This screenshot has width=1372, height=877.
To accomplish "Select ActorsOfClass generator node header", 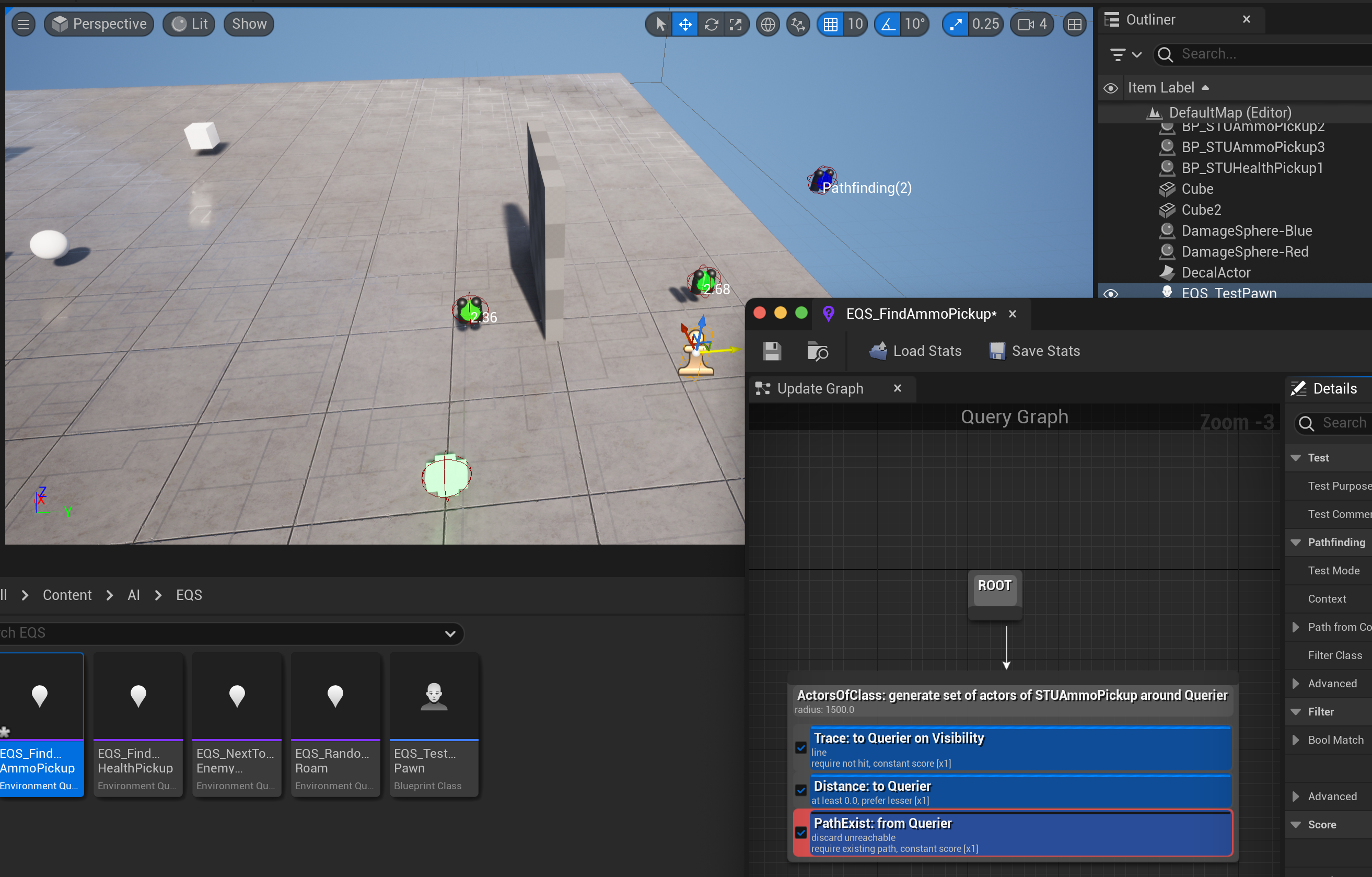I will (1013, 700).
